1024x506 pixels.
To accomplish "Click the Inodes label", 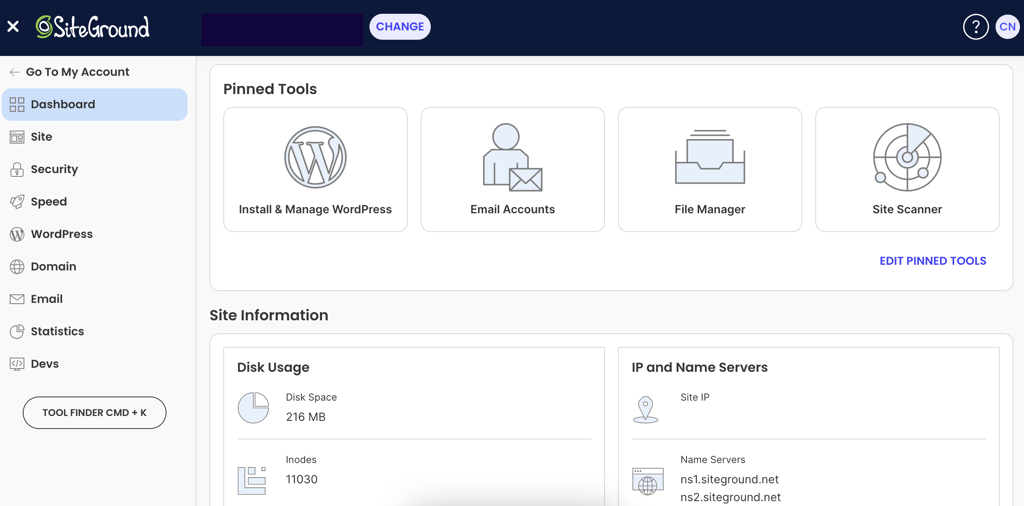I will pos(301,460).
